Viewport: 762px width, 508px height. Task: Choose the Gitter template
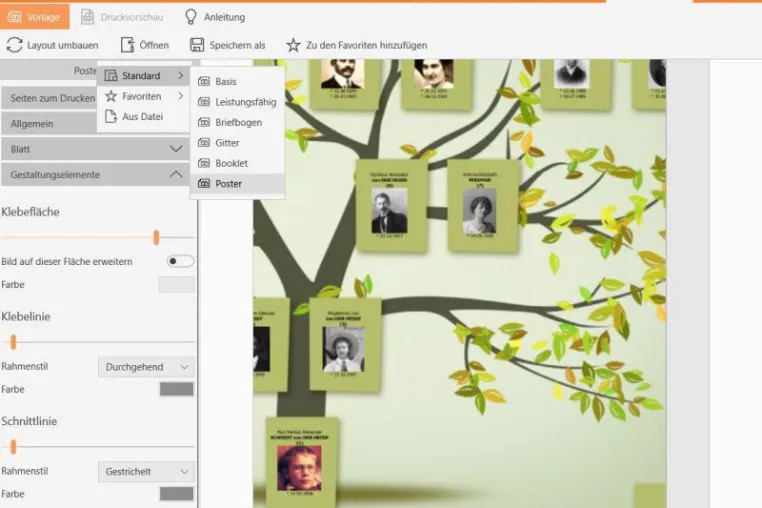coord(237,143)
